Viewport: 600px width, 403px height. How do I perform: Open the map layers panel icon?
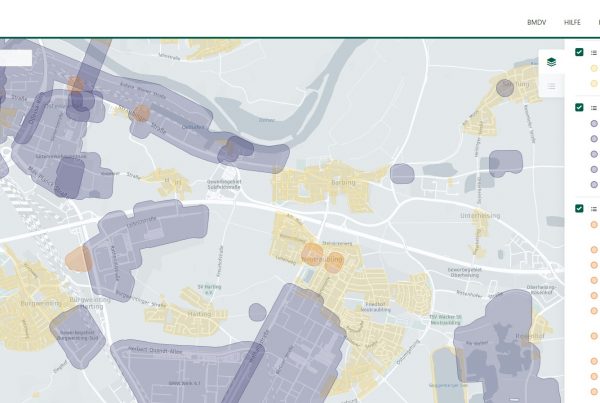(551, 62)
